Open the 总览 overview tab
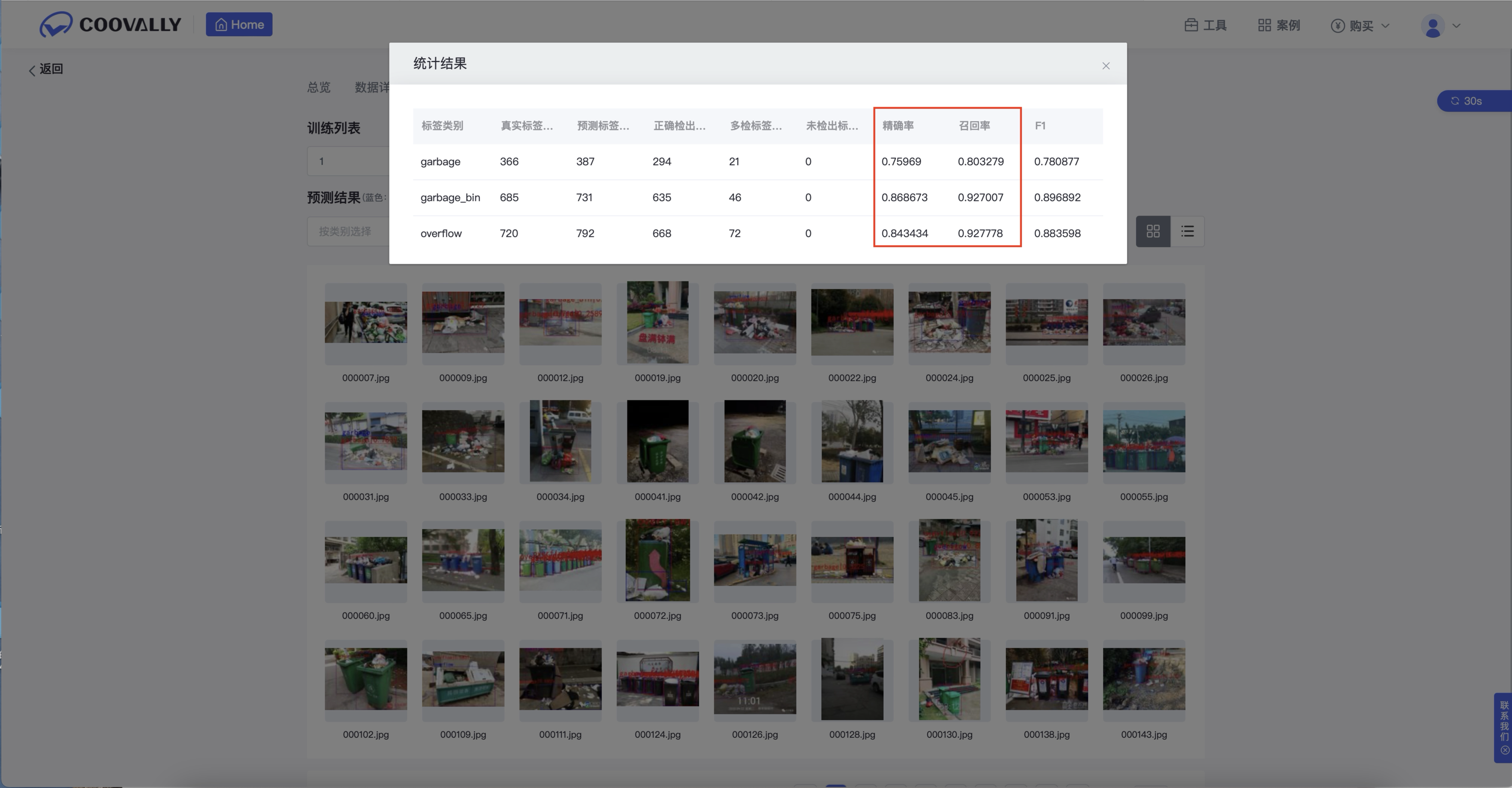 point(319,88)
